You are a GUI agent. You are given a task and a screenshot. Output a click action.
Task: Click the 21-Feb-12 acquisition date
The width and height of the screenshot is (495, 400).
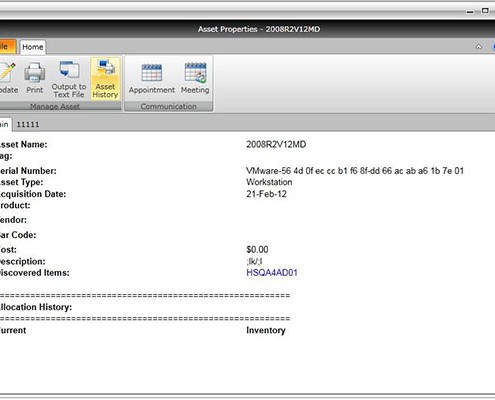(266, 194)
